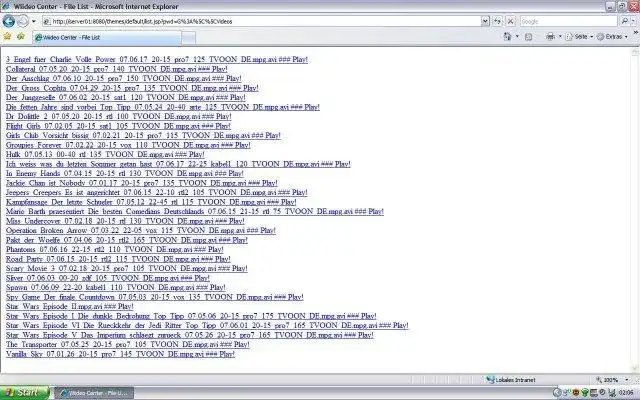Show hidden tray icons via arrow
Viewport: 640px width, 400px height.
click(x=557, y=393)
